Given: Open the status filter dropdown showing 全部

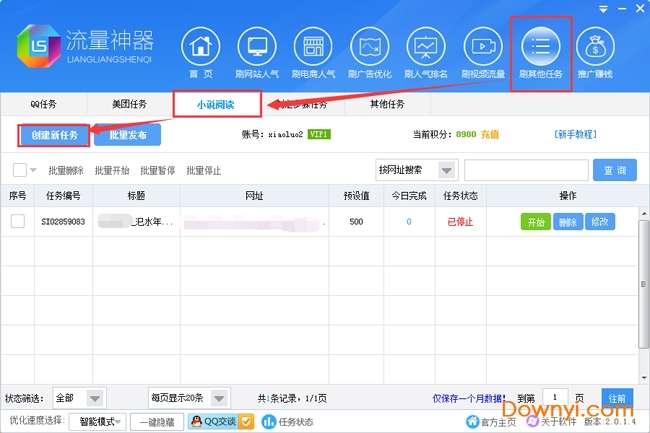Looking at the screenshot, I should point(79,398).
